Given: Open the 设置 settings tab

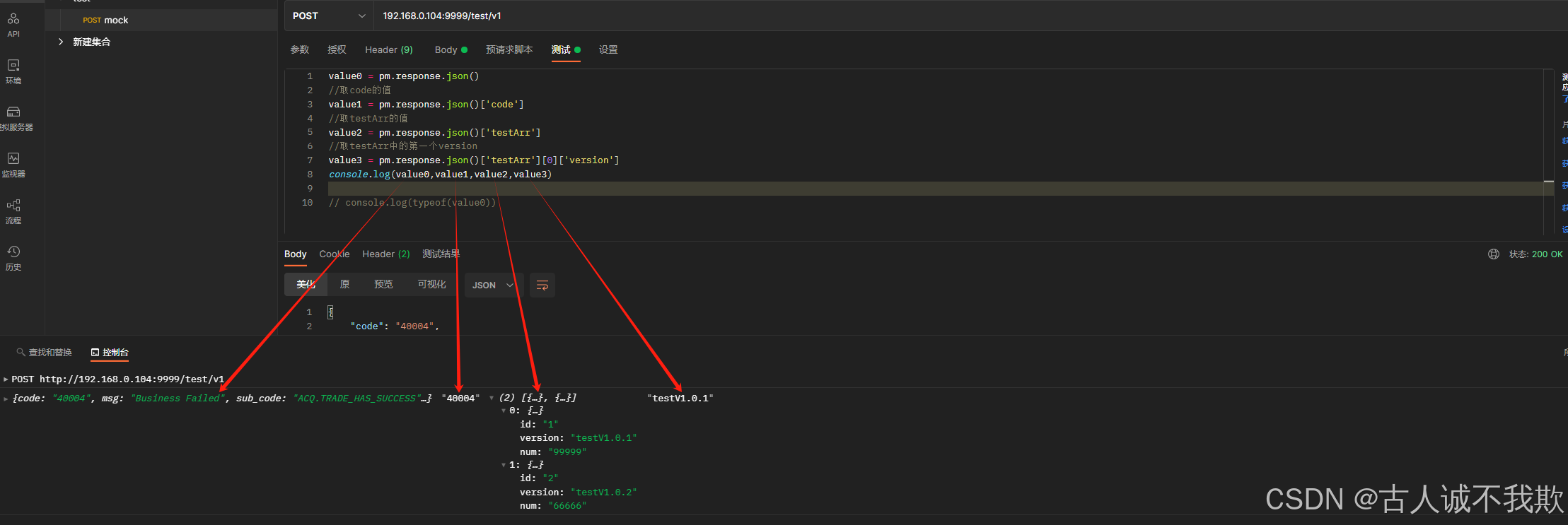Looking at the screenshot, I should pos(608,49).
